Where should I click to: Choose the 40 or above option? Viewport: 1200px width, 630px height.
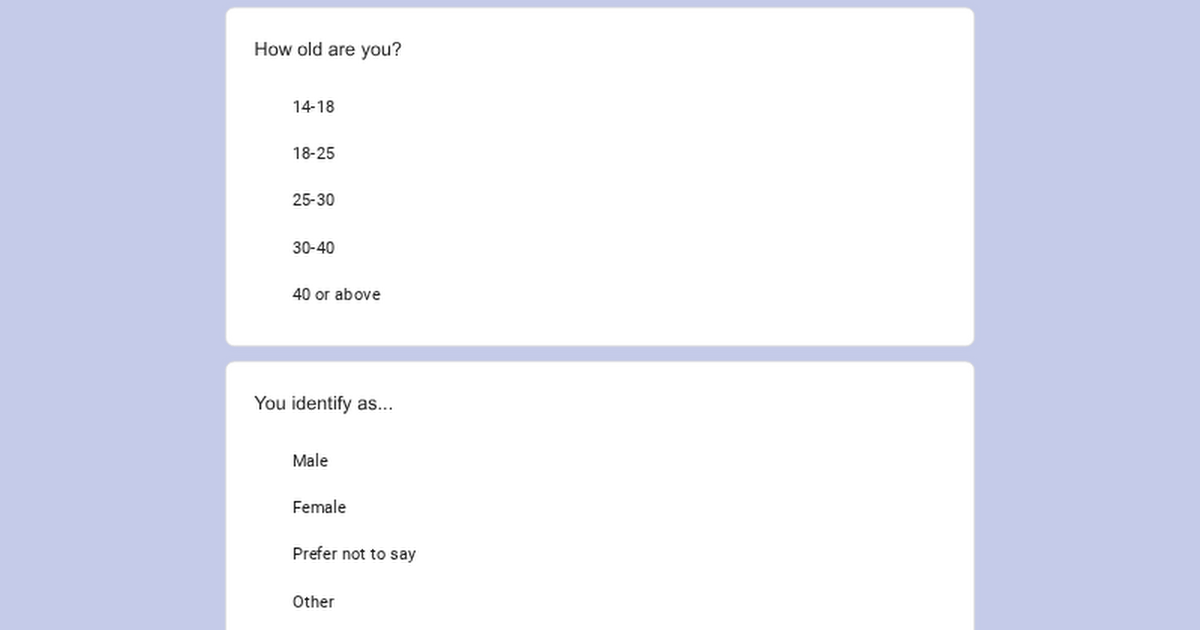[x=336, y=295]
